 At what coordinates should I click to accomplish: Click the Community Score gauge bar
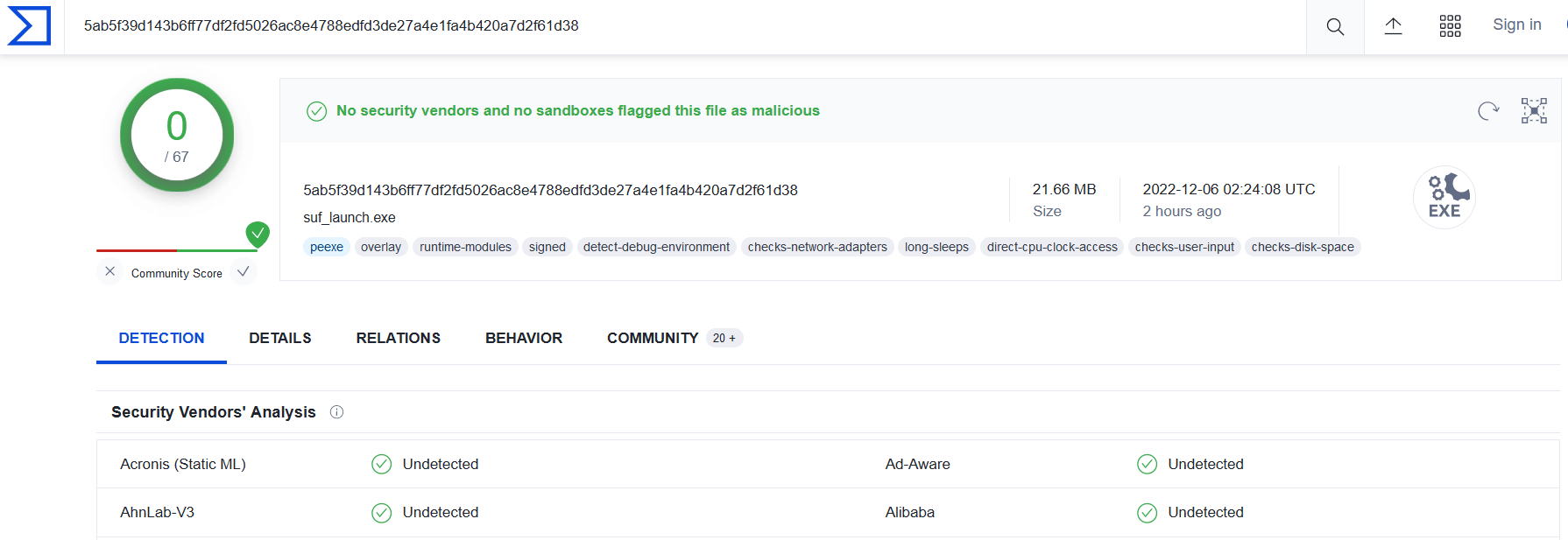pos(176,251)
